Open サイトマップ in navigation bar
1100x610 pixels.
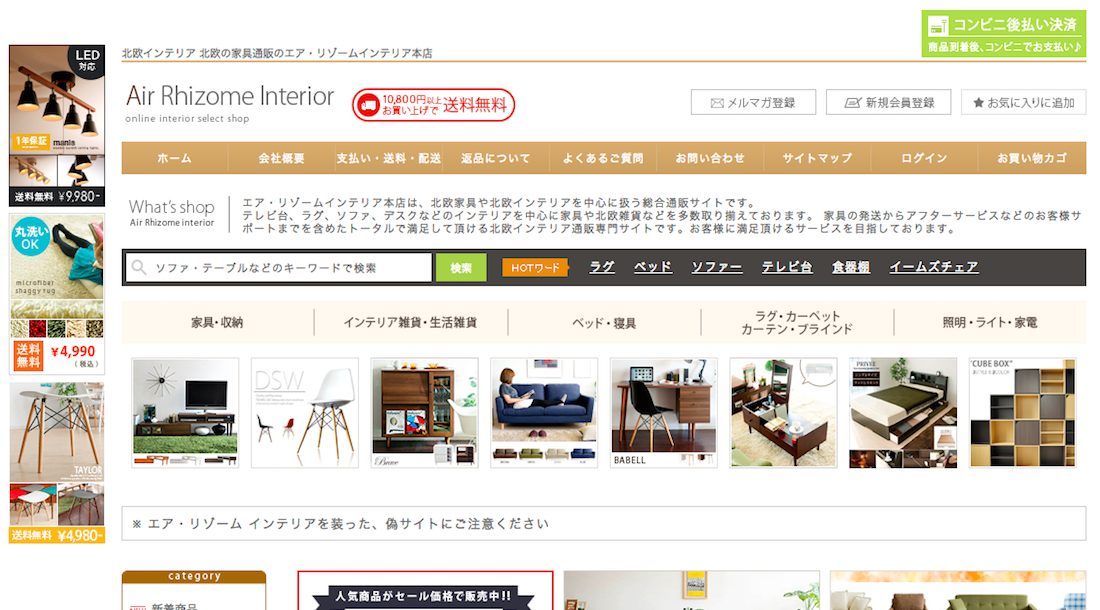(x=817, y=158)
